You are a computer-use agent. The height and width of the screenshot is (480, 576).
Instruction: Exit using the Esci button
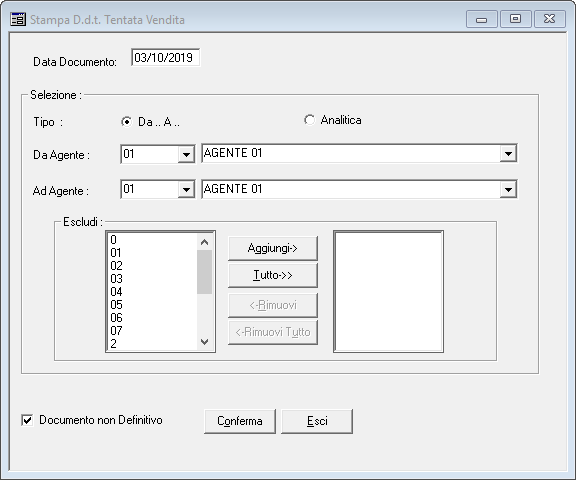[317, 421]
